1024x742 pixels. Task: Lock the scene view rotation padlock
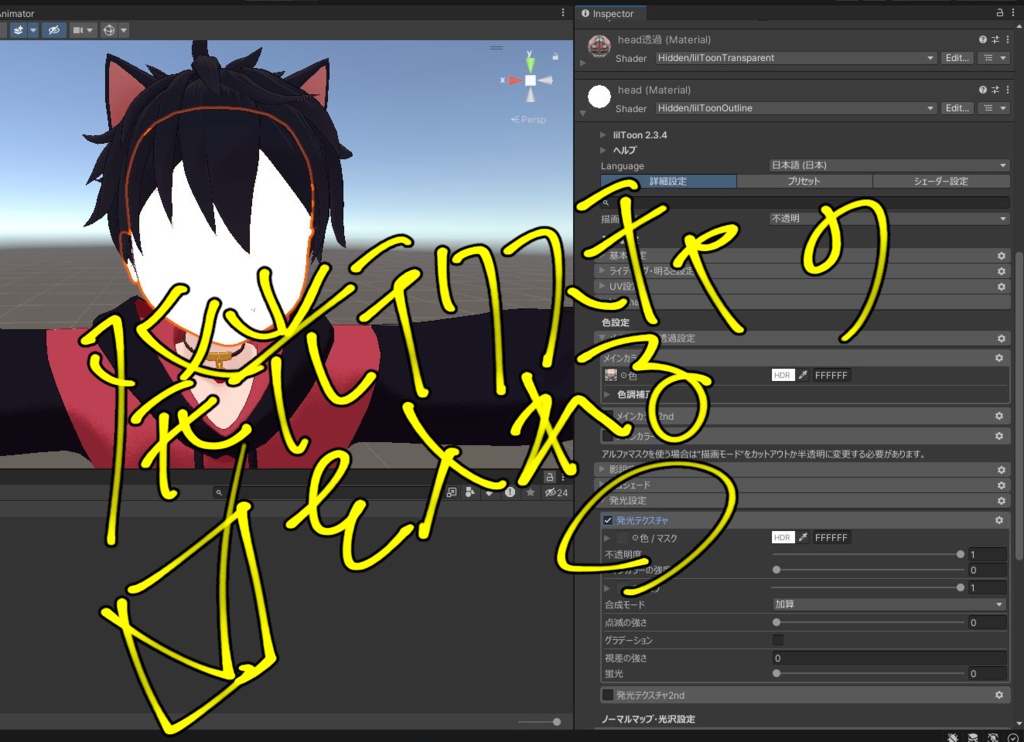pyautogui.click(x=555, y=57)
